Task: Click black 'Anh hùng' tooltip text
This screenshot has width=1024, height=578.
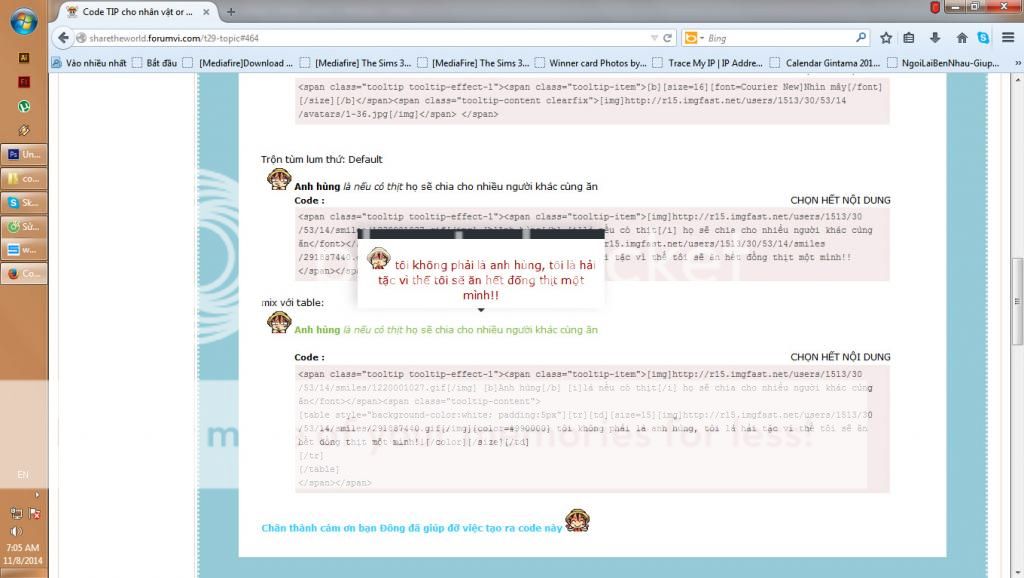Action: coord(317,186)
